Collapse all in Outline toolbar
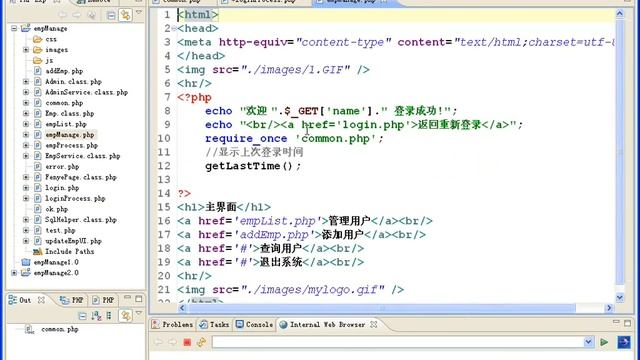Image resolution: width=640 pixels, height=360 pixels. [x=82, y=316]
